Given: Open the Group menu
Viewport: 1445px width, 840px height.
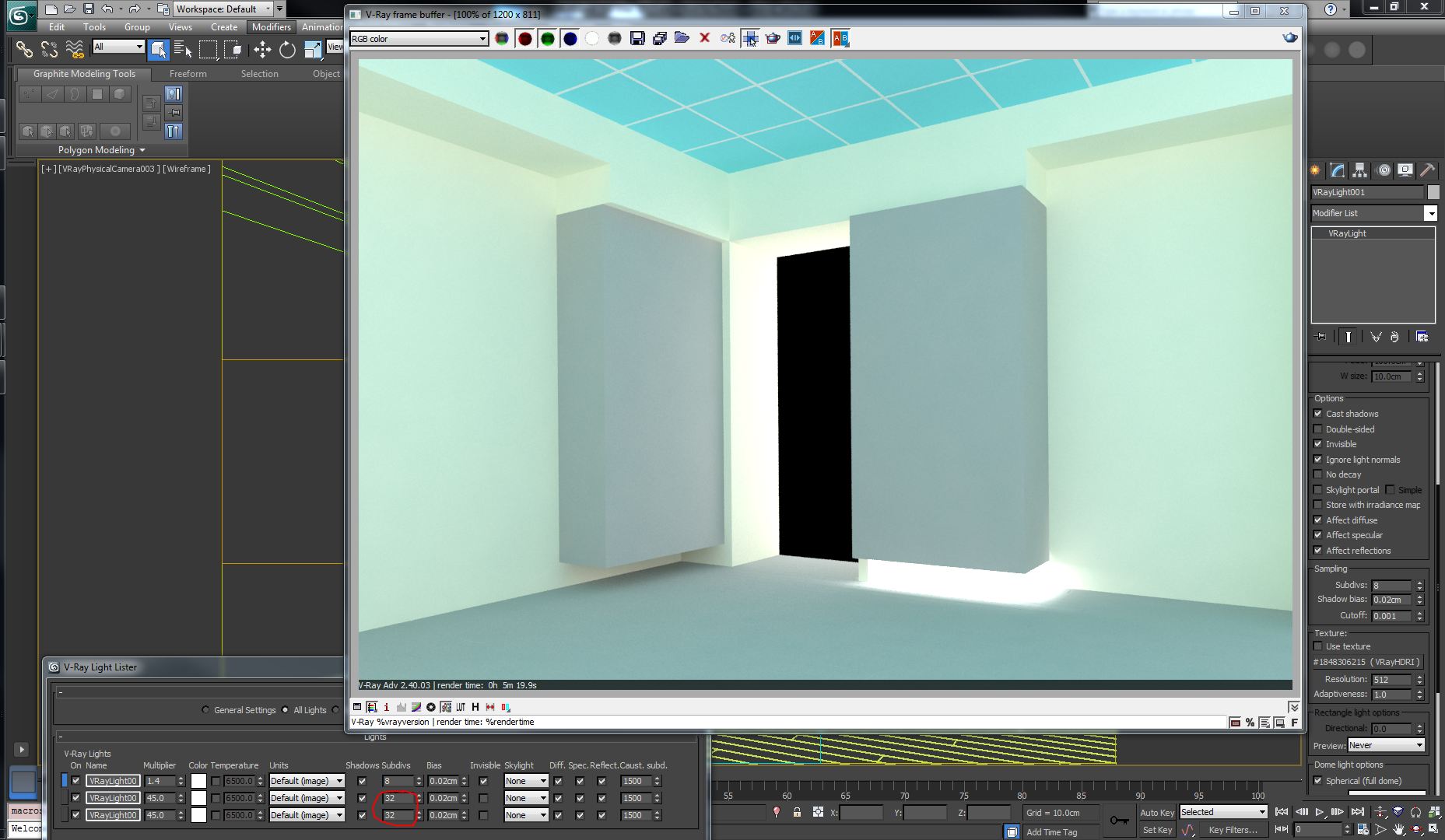Looking at the screenshot, I should point(137,26).
